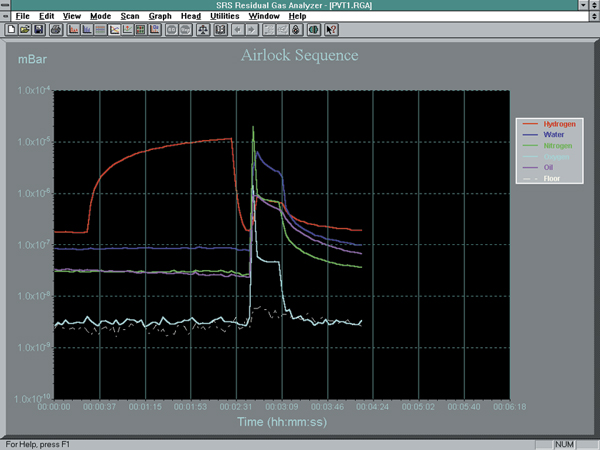Image resolution: width=600 pixels, height=450 pixels.
Task: Click the GO scan start button
Action: [171, 29]
